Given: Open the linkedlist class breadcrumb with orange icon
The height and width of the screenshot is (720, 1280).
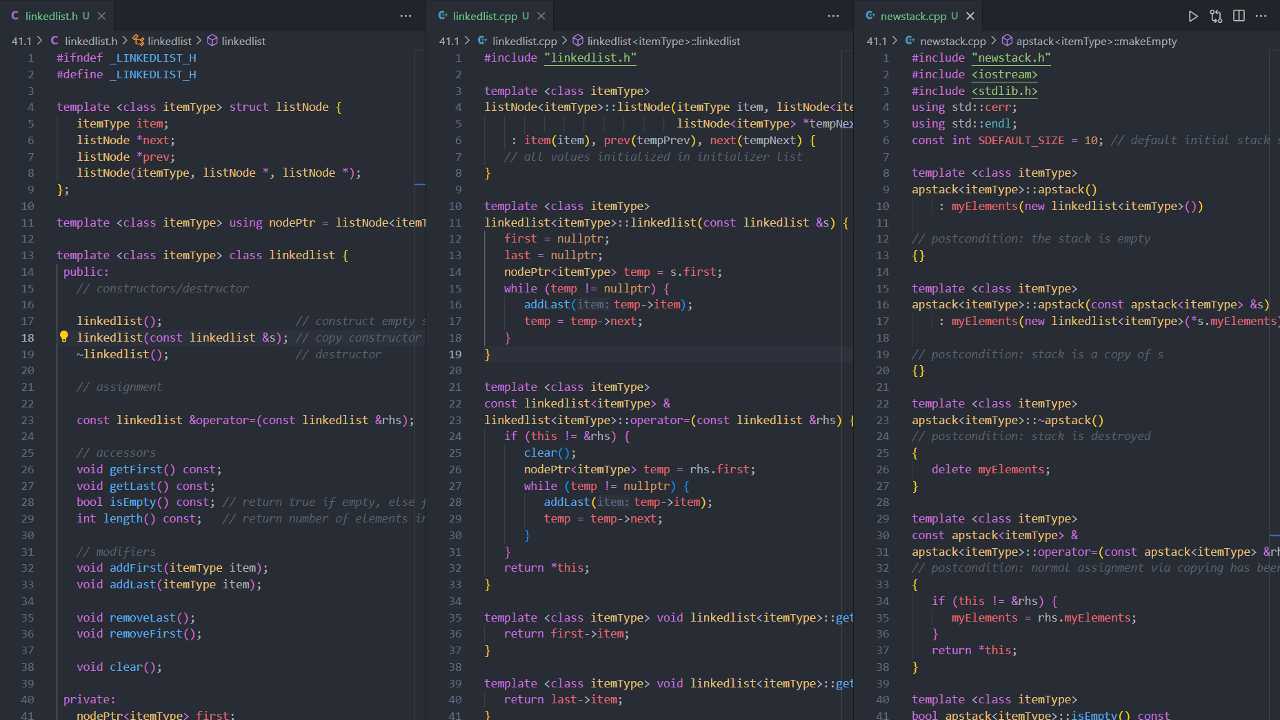Looking at the screenshot, I should click(x=161, y=41).
